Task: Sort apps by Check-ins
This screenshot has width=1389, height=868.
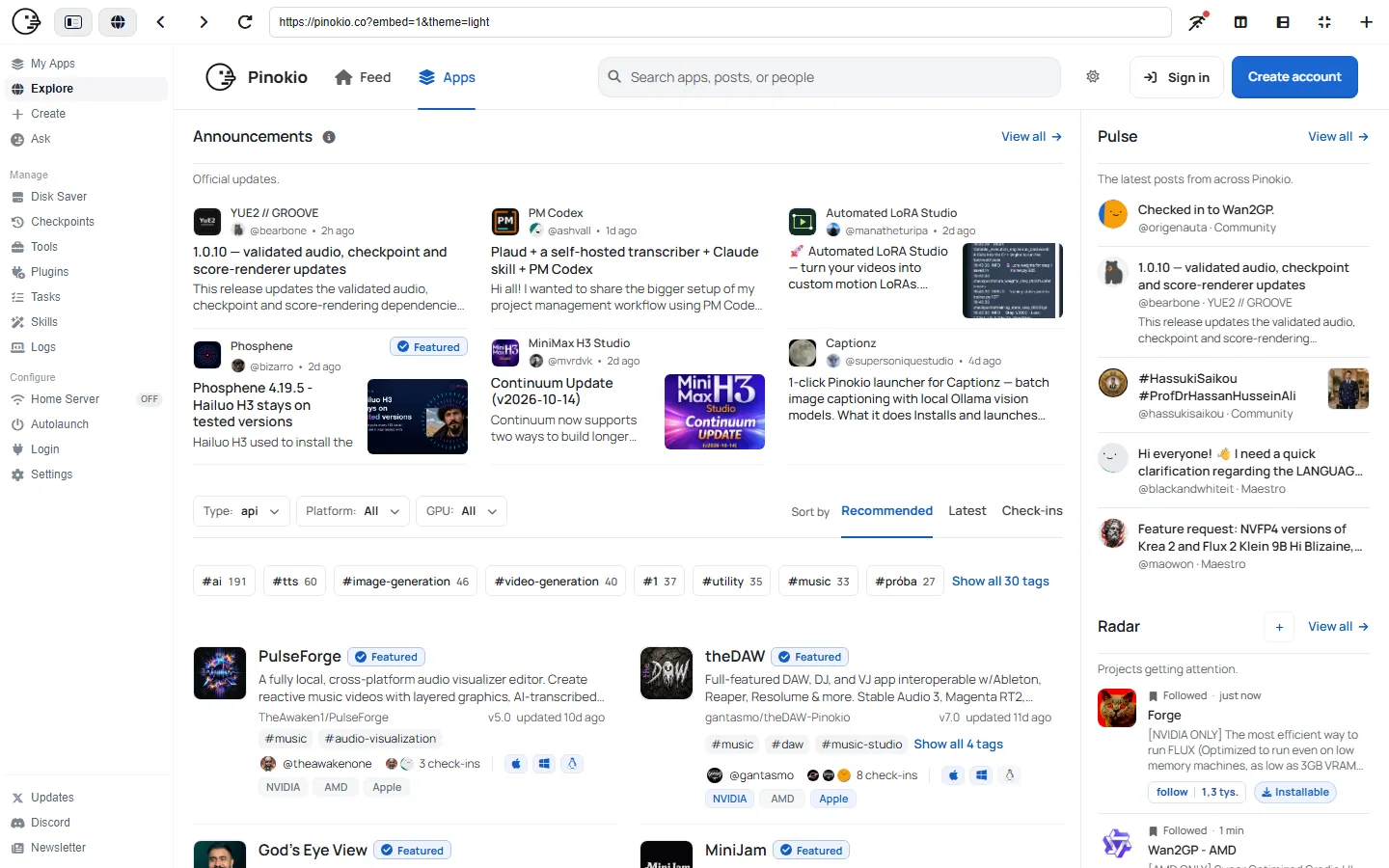Action: [x=1032, y=511]
